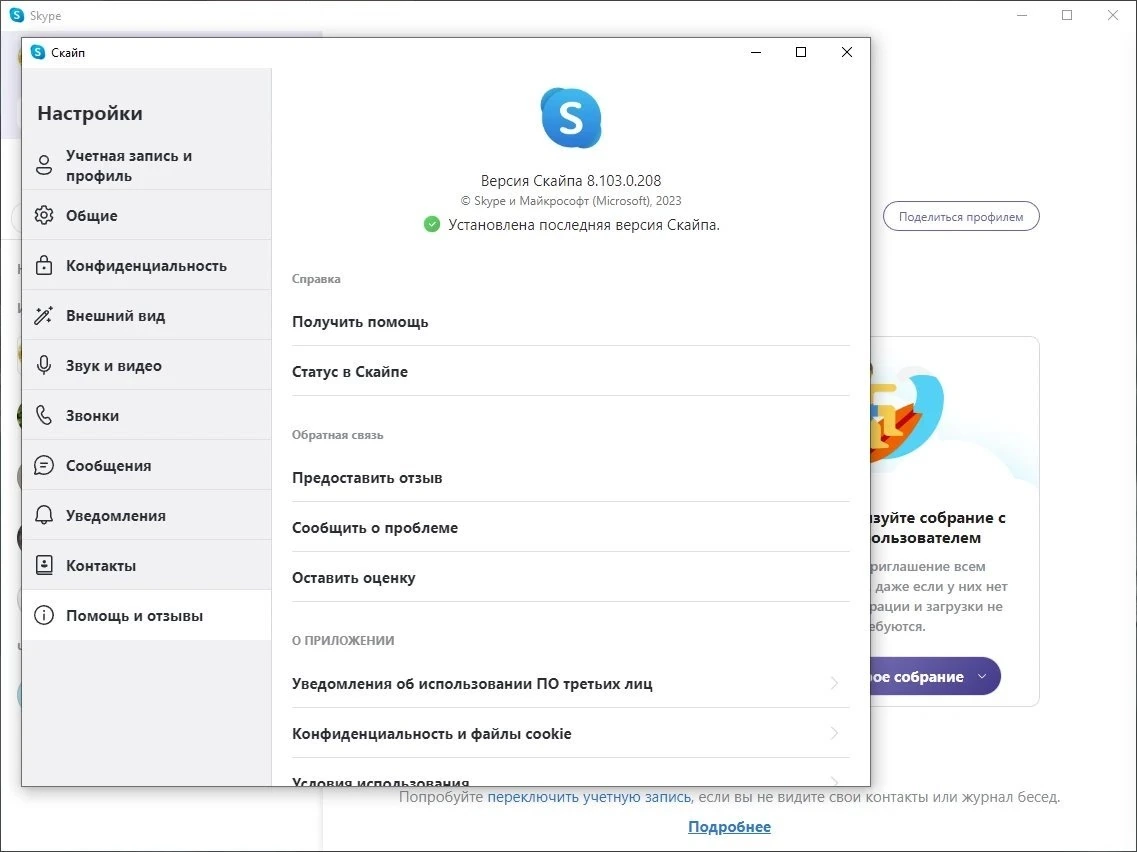Minimize the Скайп settings window

756,52
